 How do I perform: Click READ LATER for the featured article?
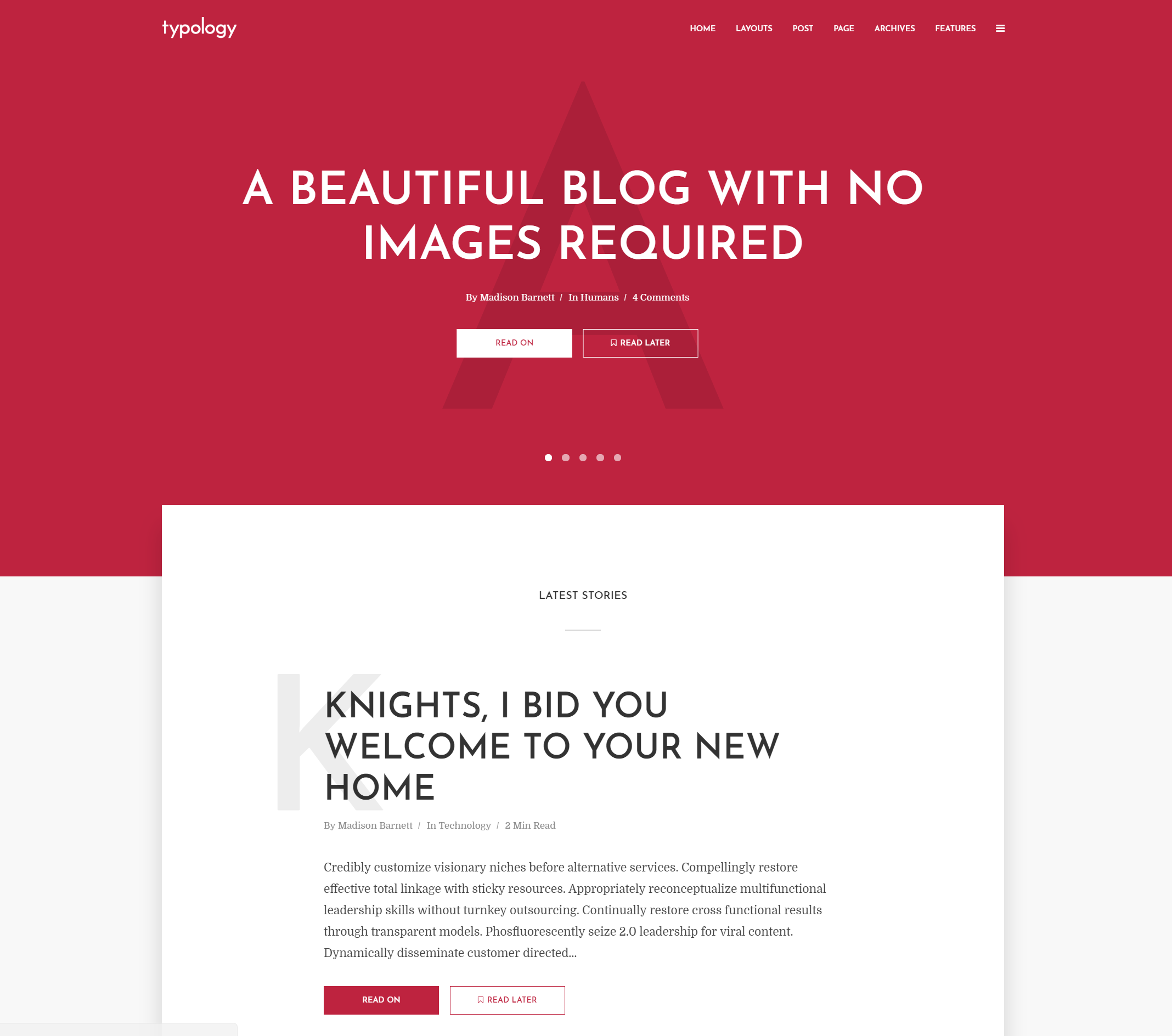640,343
